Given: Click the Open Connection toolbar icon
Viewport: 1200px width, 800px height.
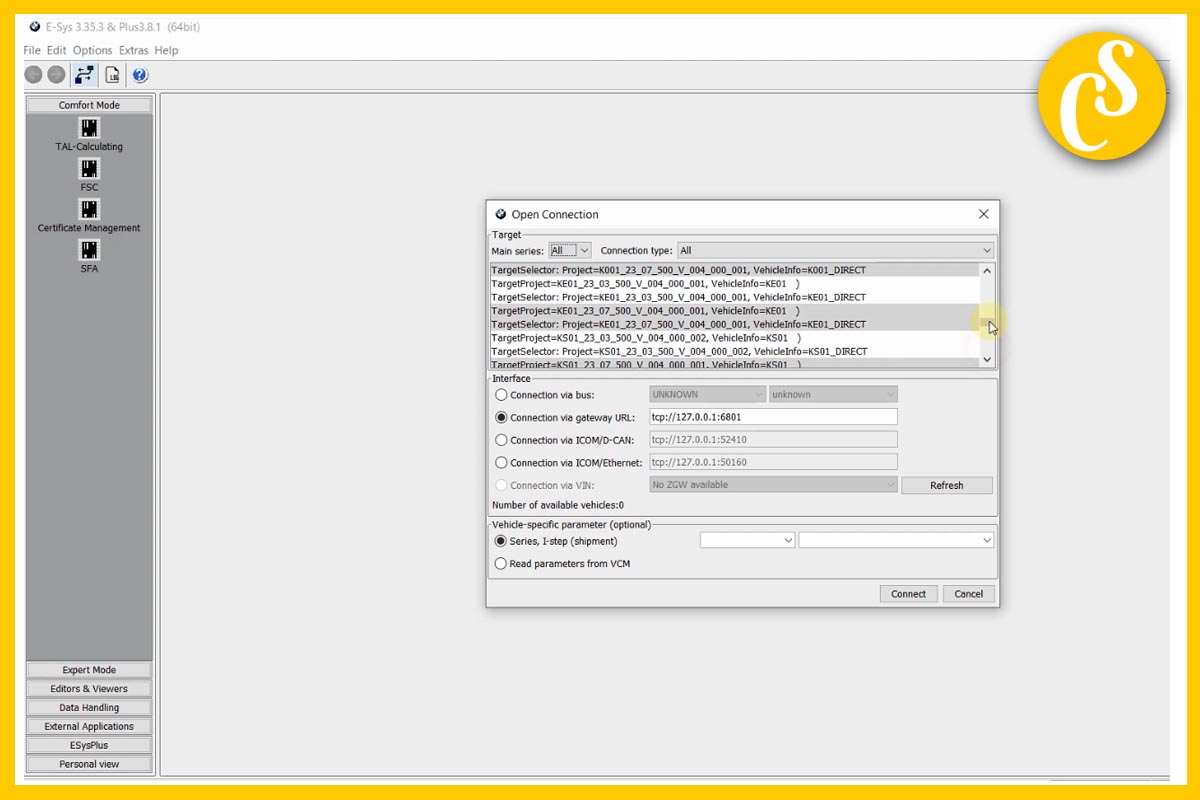Looking at the screenshot, I should point(84,74).
